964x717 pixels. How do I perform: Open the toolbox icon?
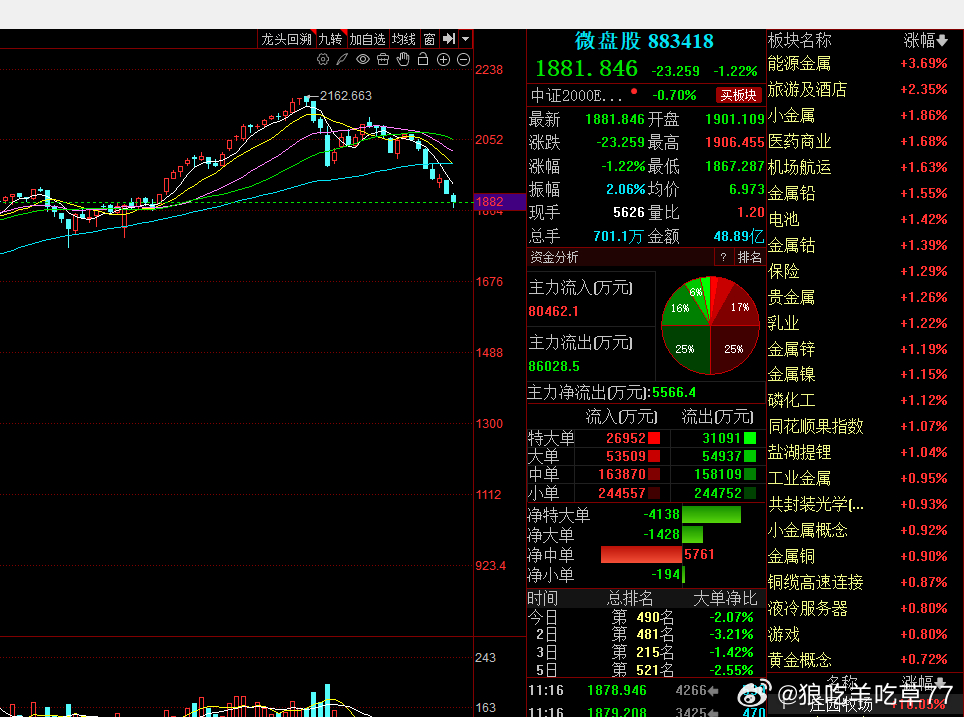click(383, 60)
